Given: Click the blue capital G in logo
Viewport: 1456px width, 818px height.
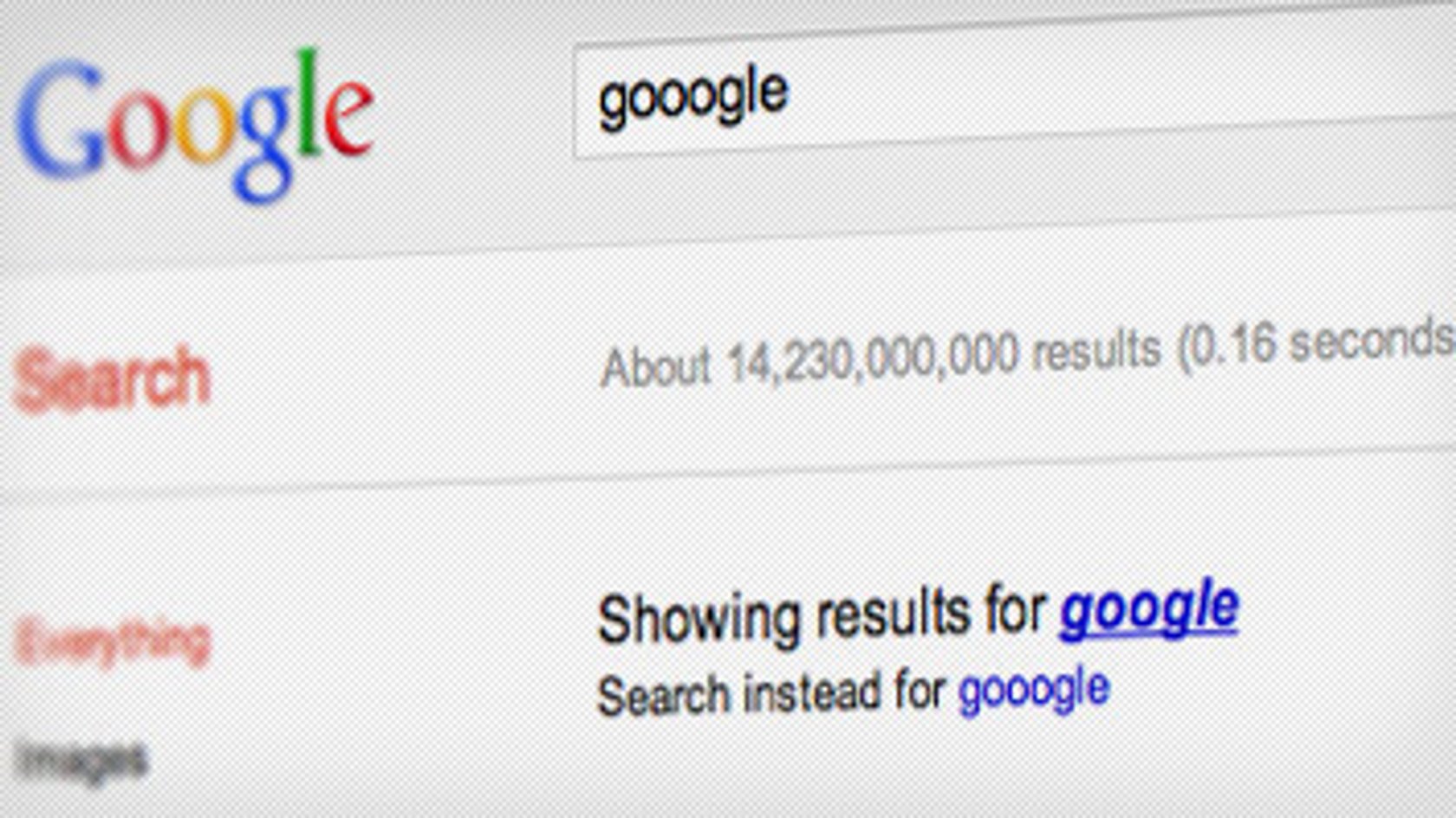Looking at the screenshot, I should (60, 120).
